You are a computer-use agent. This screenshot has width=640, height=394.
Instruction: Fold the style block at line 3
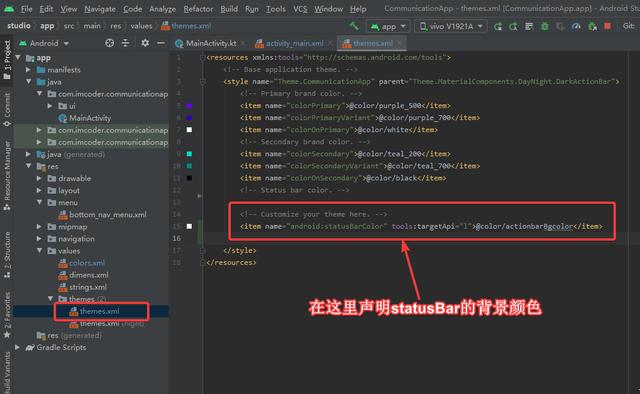pos(202,82)
